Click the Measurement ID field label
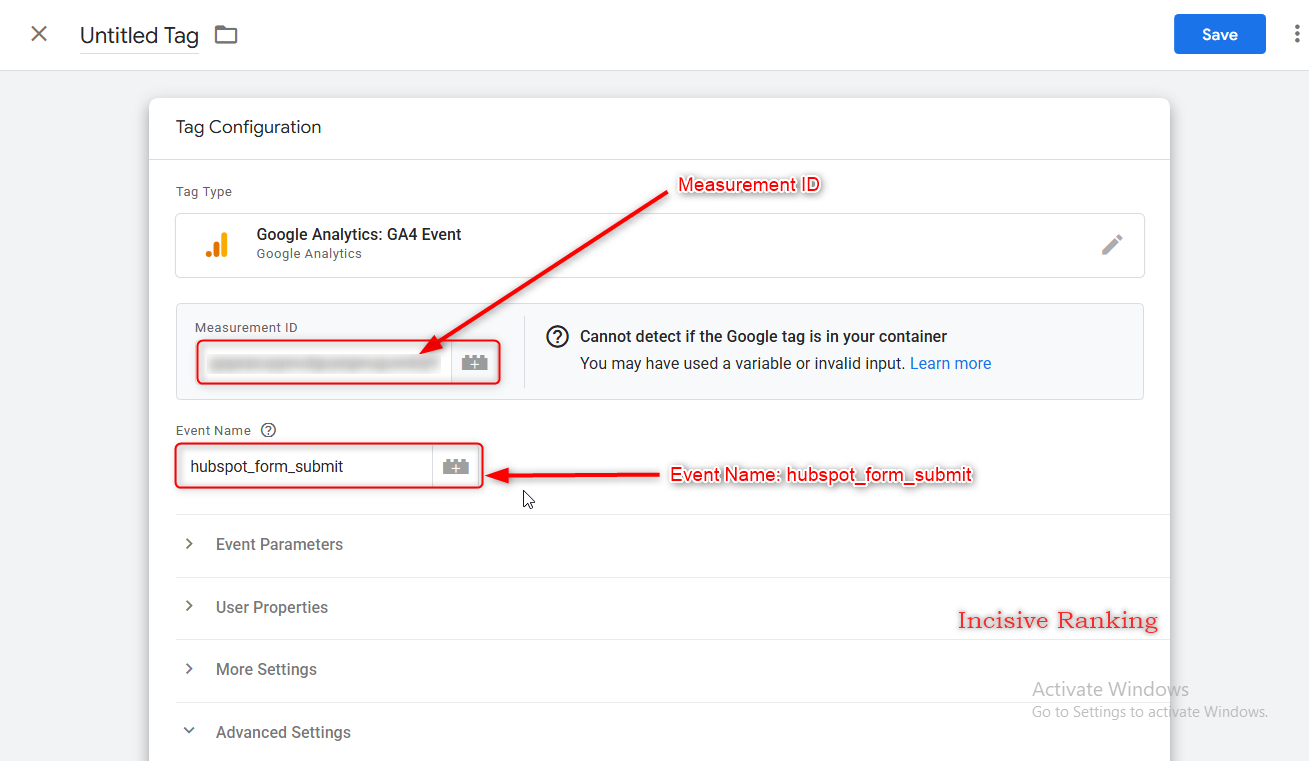The image size is (1309, 761). pyautogui.click(x=247, y=328)
